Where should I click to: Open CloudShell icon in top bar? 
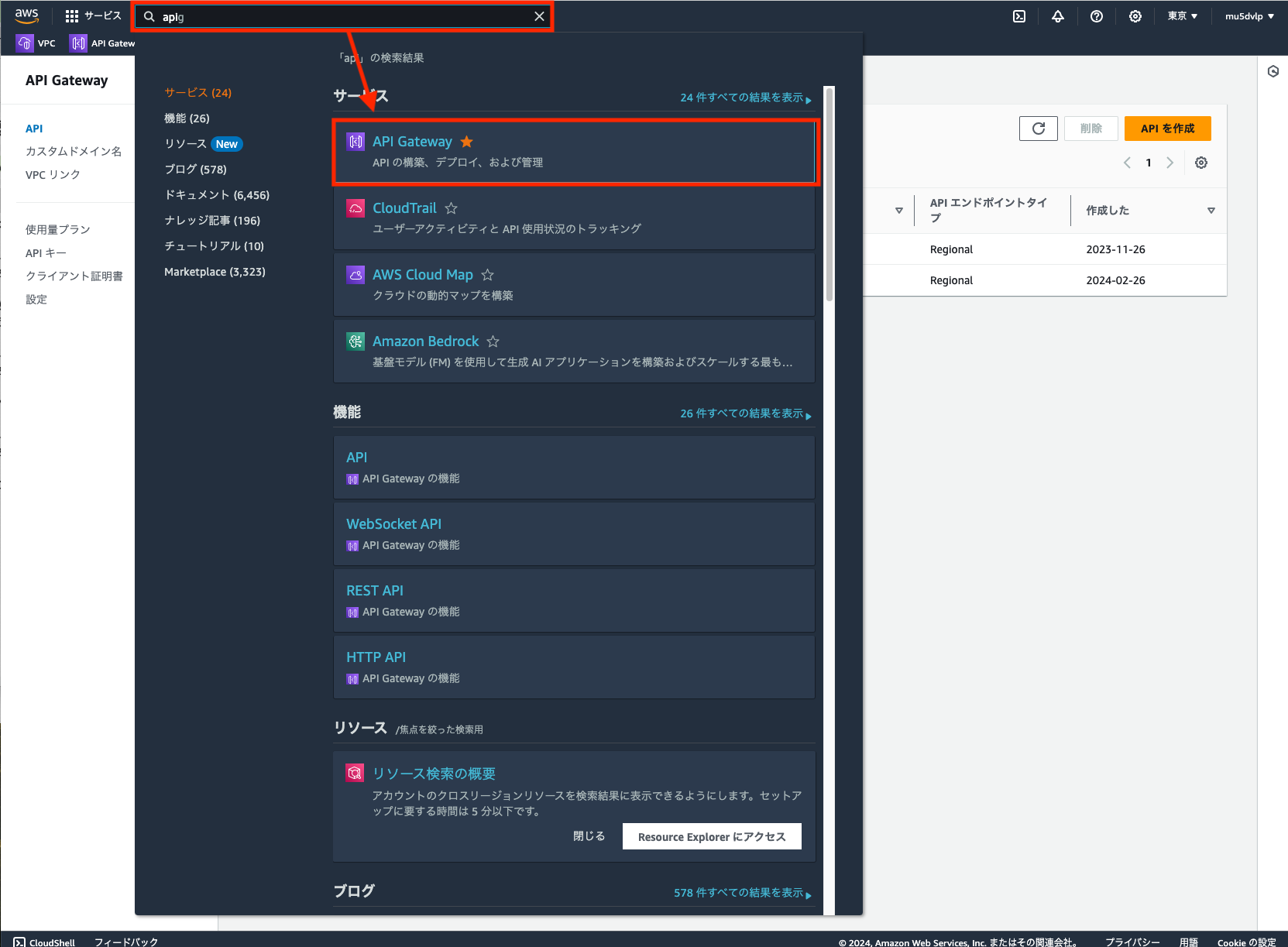(1019, 16)
